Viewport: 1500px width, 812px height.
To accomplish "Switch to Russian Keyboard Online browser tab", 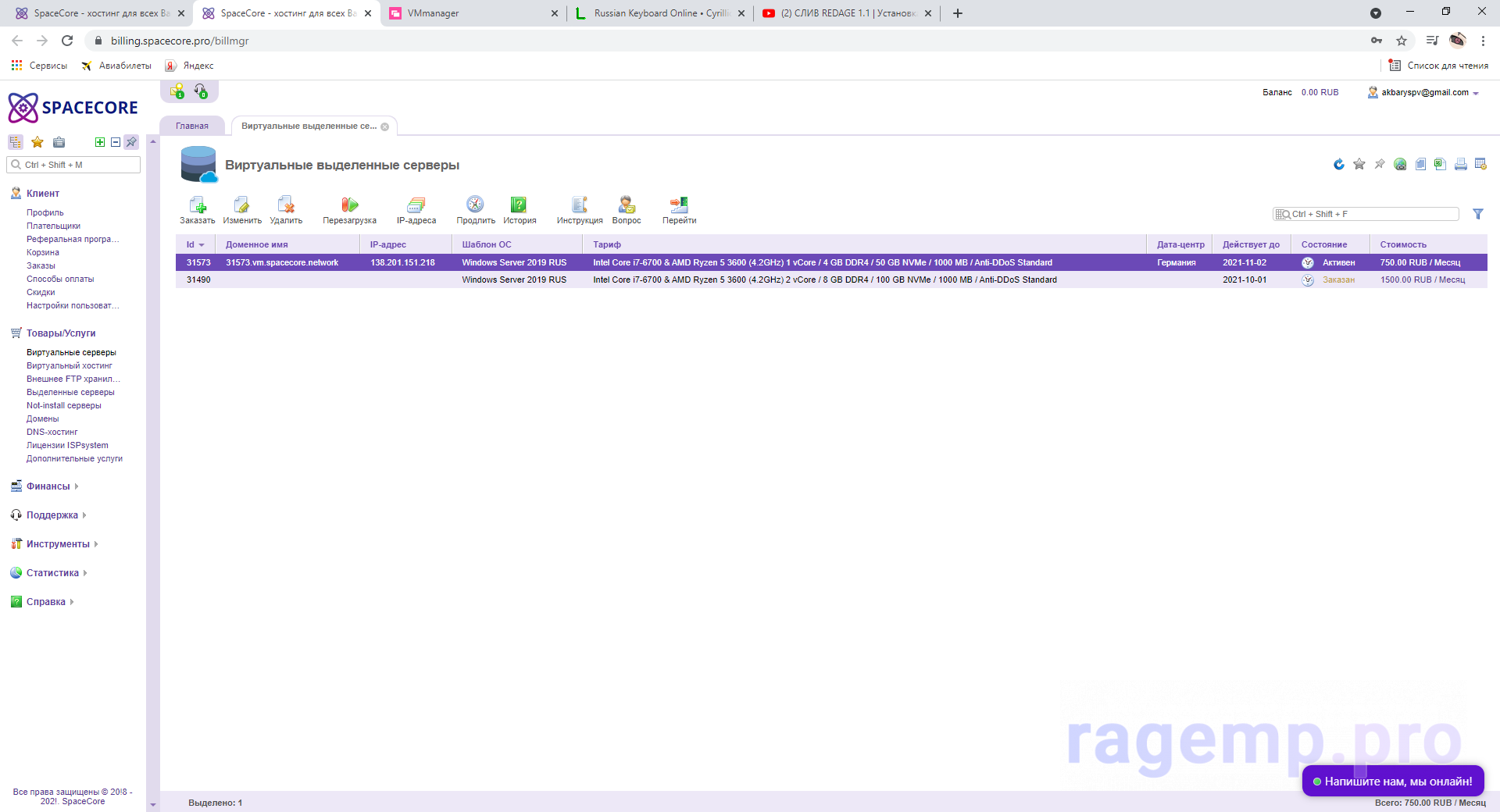I will (x=661, y=13).
